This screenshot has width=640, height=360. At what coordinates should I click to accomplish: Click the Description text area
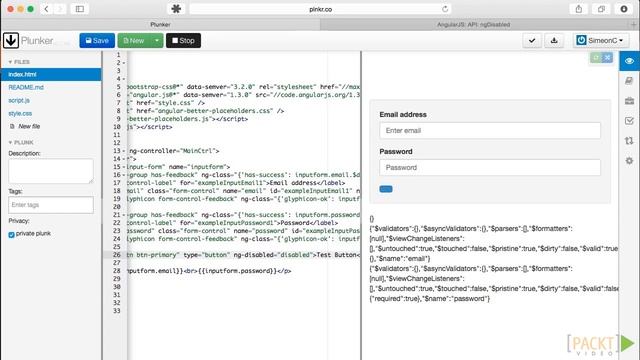click(51, 171)
